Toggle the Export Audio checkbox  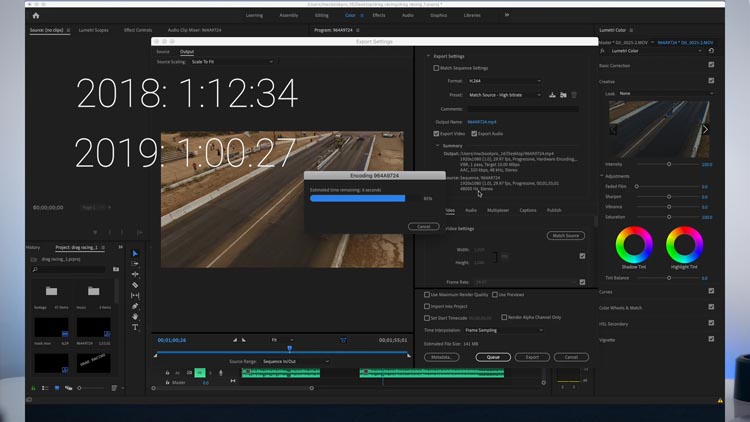click(474, 133)
